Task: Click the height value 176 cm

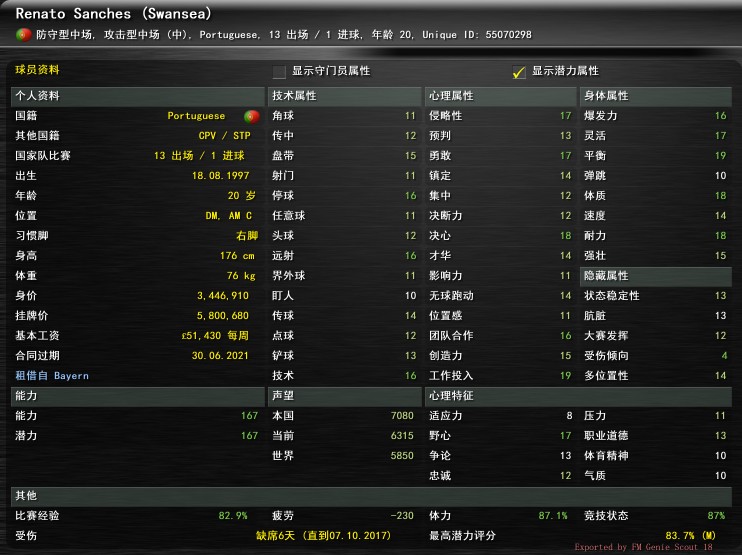Action: pyautogui.click(x=237, y=256)
